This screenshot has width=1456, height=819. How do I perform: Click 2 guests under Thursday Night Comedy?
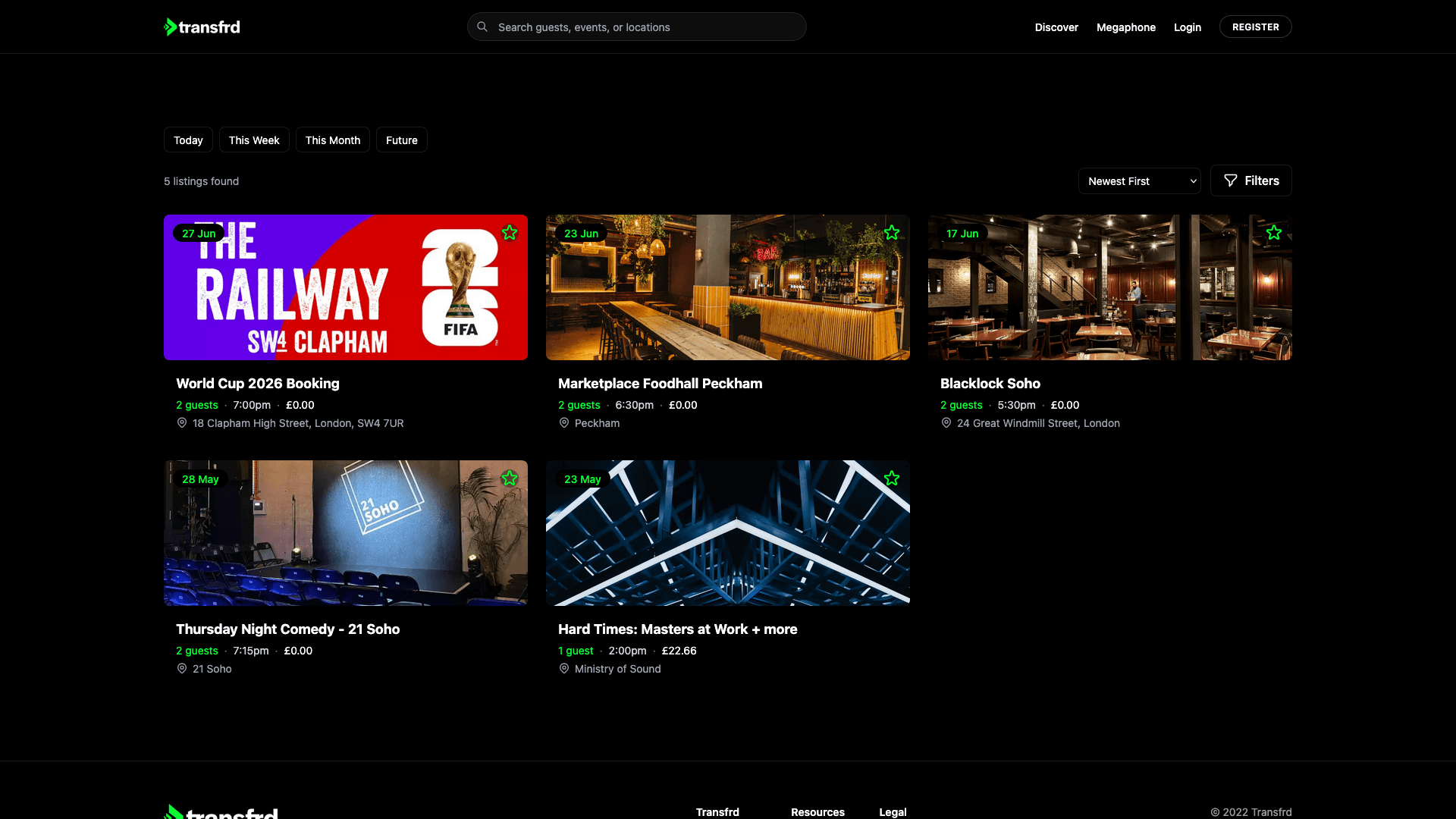[x=197, y=651]
